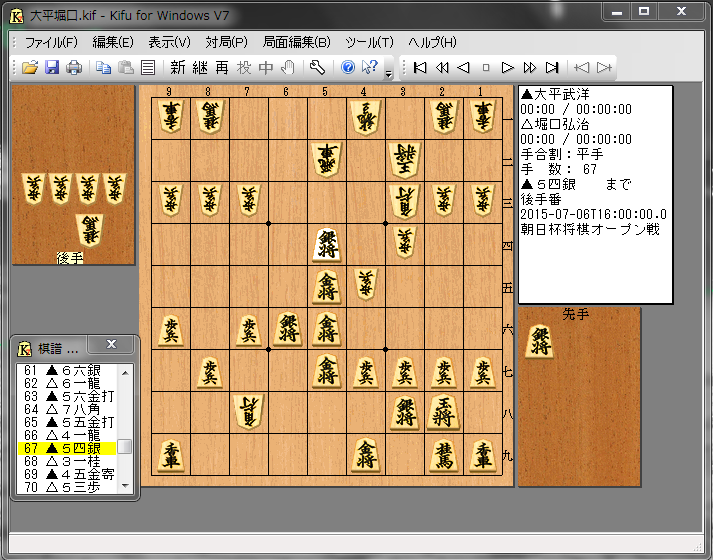Image resolution: width=713 pixels, height=560 pixels.
Task: Click the 投 resign toolbar button
Action: click(244, 68)
